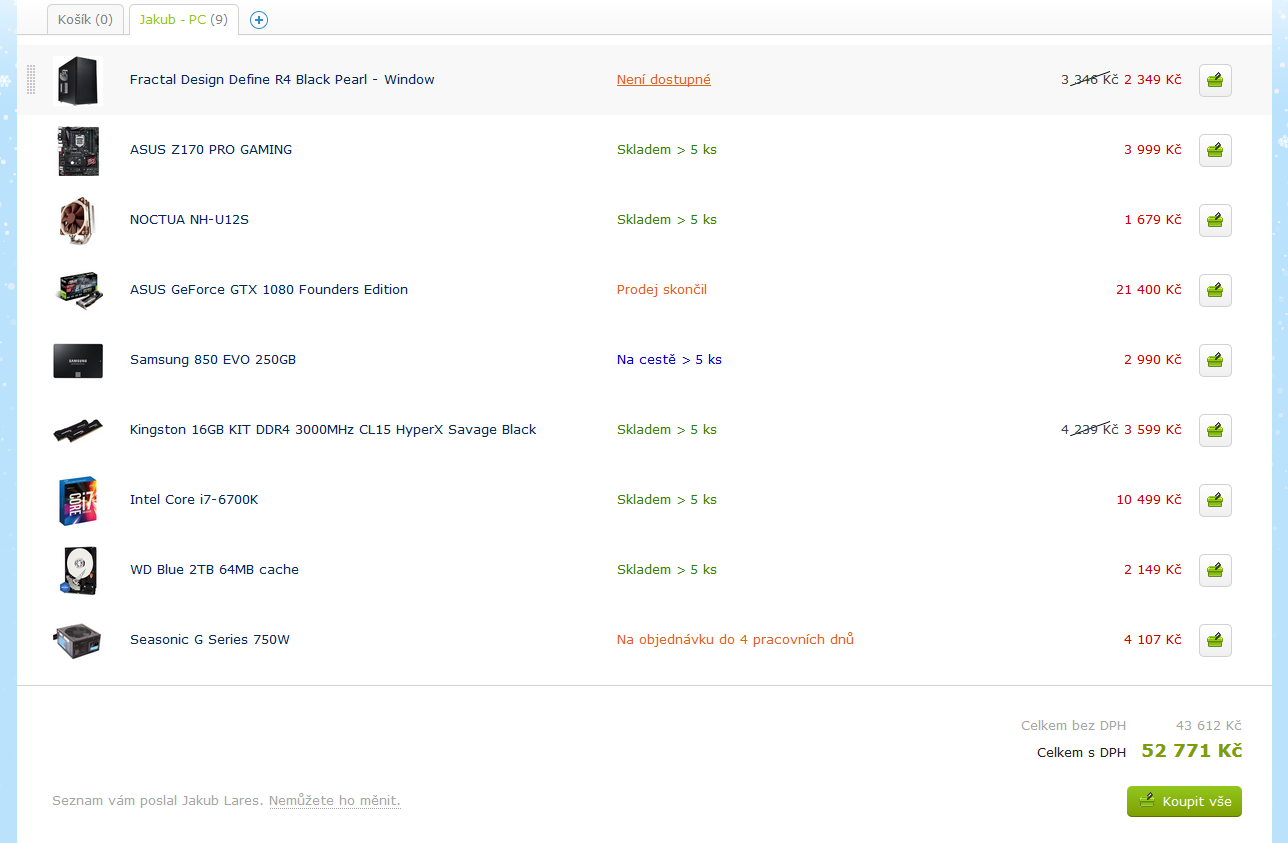Add Seasonic G Series 750W to cart
This screenshot has height=843, width=1288.
(1215, 640)
